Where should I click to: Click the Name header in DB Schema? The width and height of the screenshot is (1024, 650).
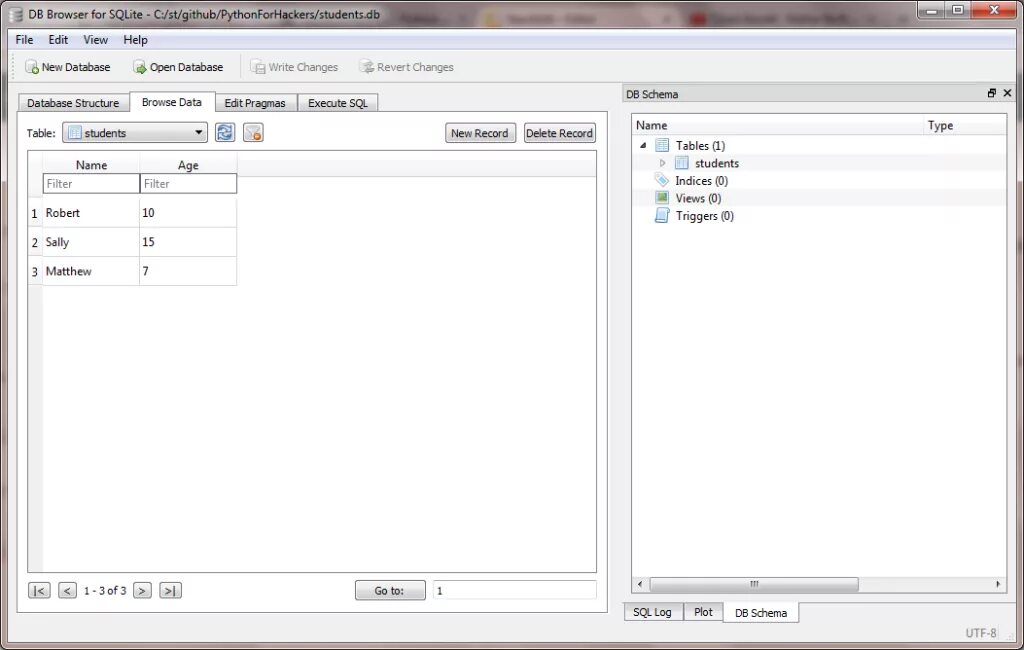[778, 125]
